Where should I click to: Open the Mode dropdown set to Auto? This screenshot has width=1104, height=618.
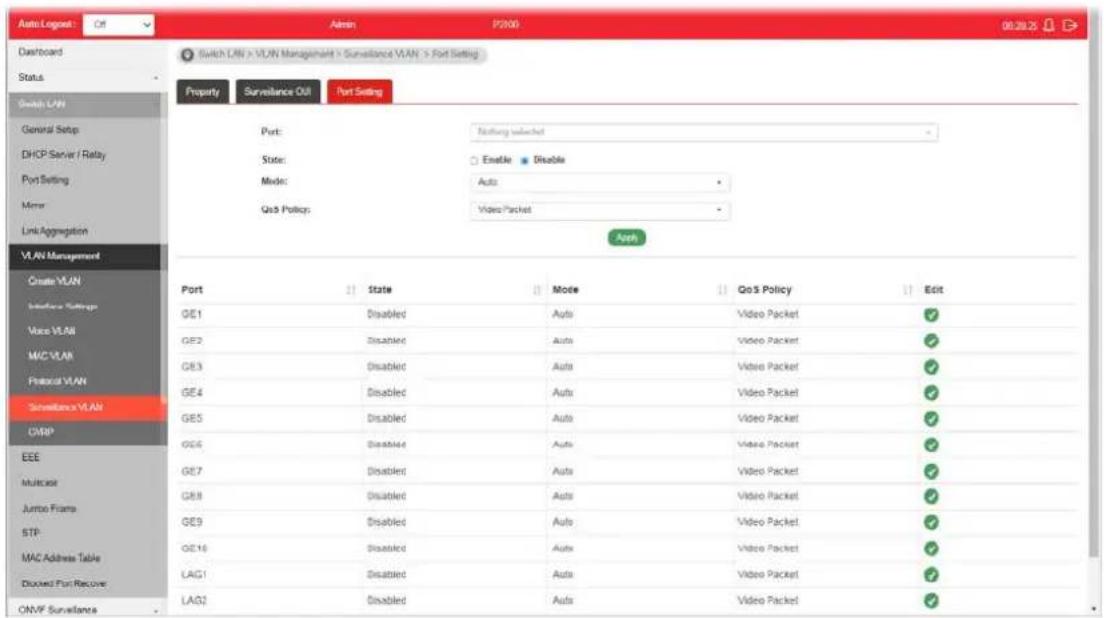pyautogui.click(x=600, y=182)
